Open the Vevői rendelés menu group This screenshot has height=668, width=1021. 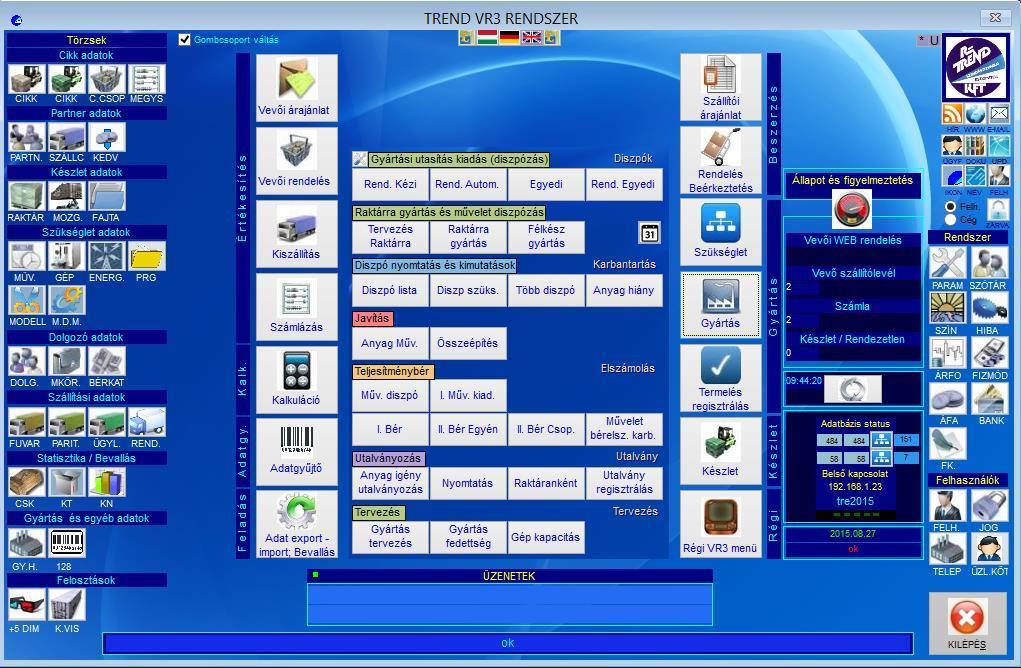point(296,160)
